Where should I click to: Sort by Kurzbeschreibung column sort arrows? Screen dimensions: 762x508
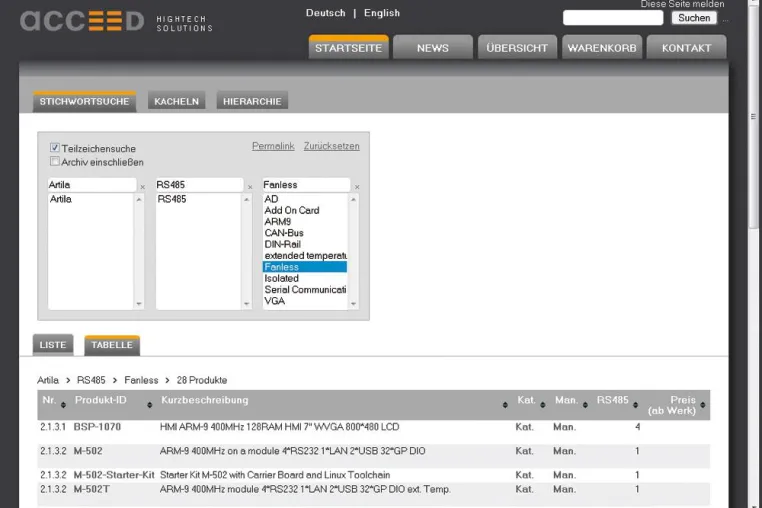[505, 404]
